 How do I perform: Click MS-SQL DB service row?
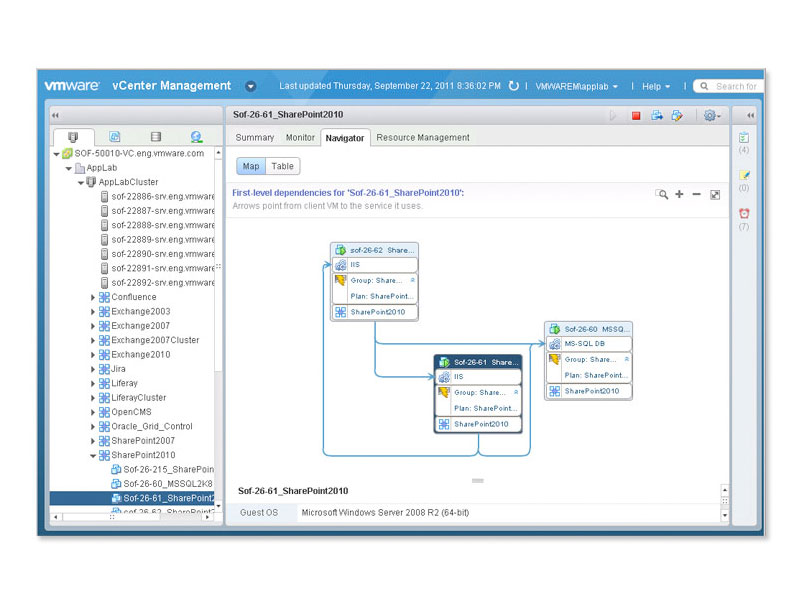click(588, 344)
